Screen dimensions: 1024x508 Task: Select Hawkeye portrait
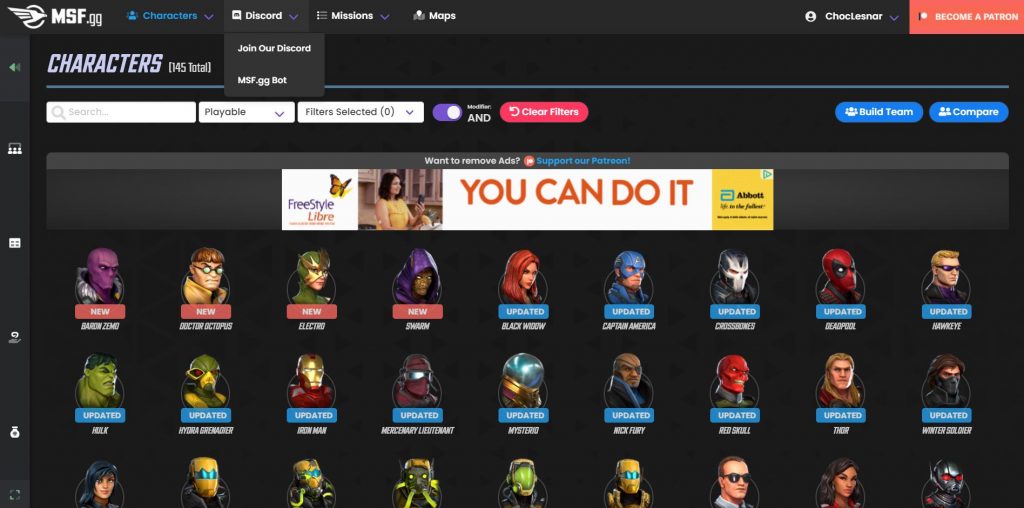click(946, 276)
